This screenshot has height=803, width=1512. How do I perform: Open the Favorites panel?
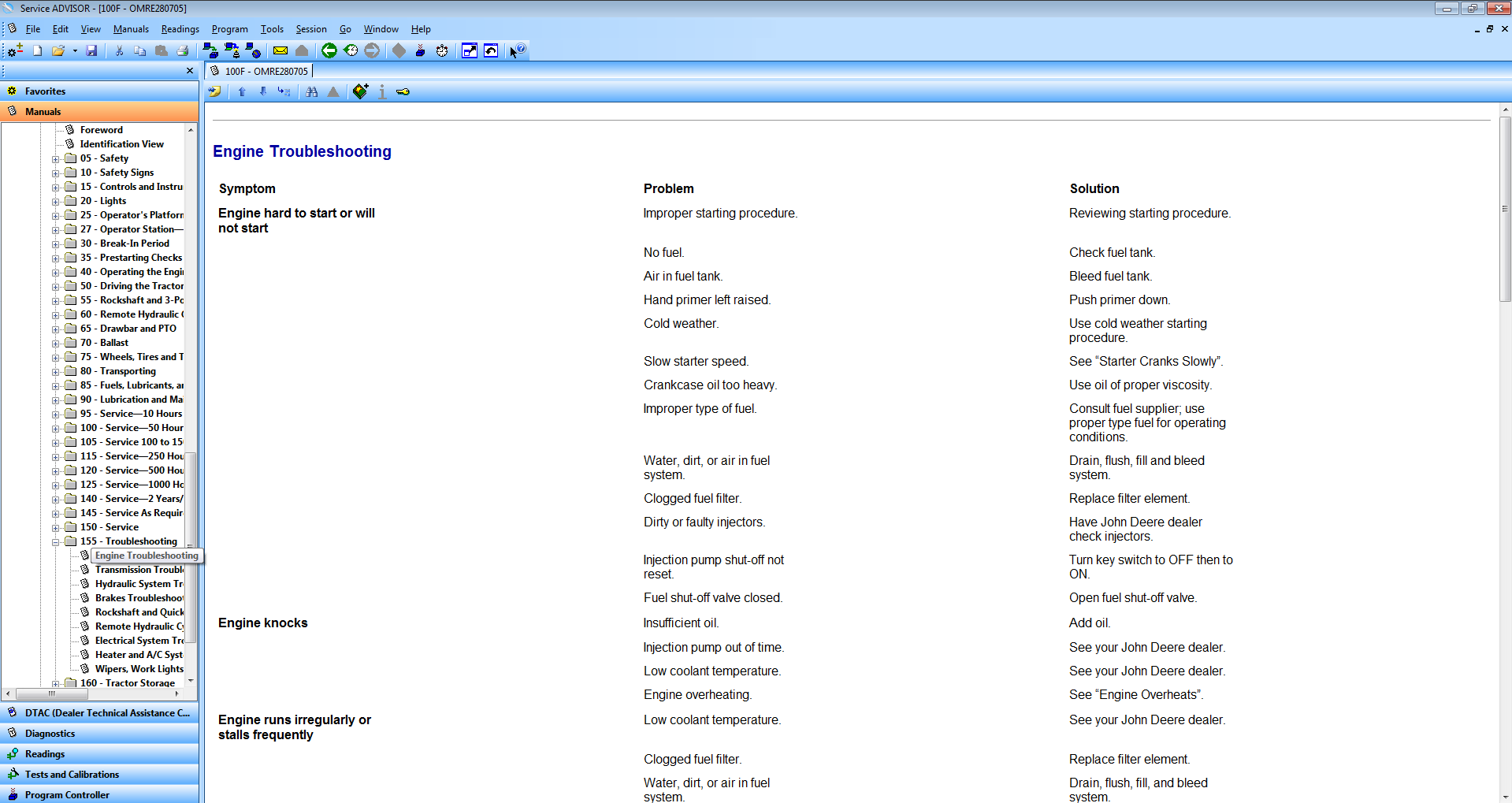pyautogui.click(x=99, y=91)
